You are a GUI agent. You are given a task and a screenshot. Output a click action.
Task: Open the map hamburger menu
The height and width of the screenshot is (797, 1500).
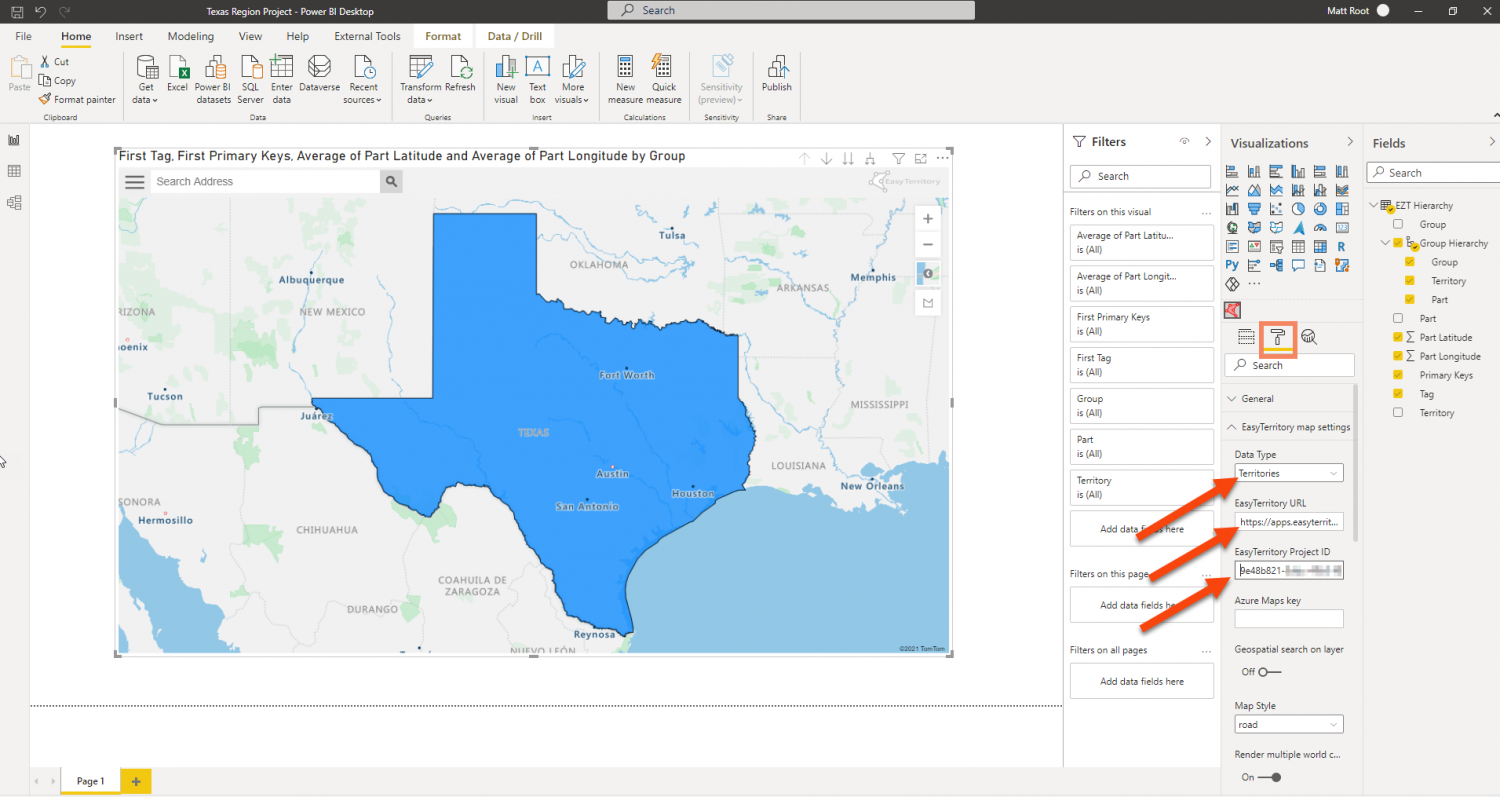[136, 181]
